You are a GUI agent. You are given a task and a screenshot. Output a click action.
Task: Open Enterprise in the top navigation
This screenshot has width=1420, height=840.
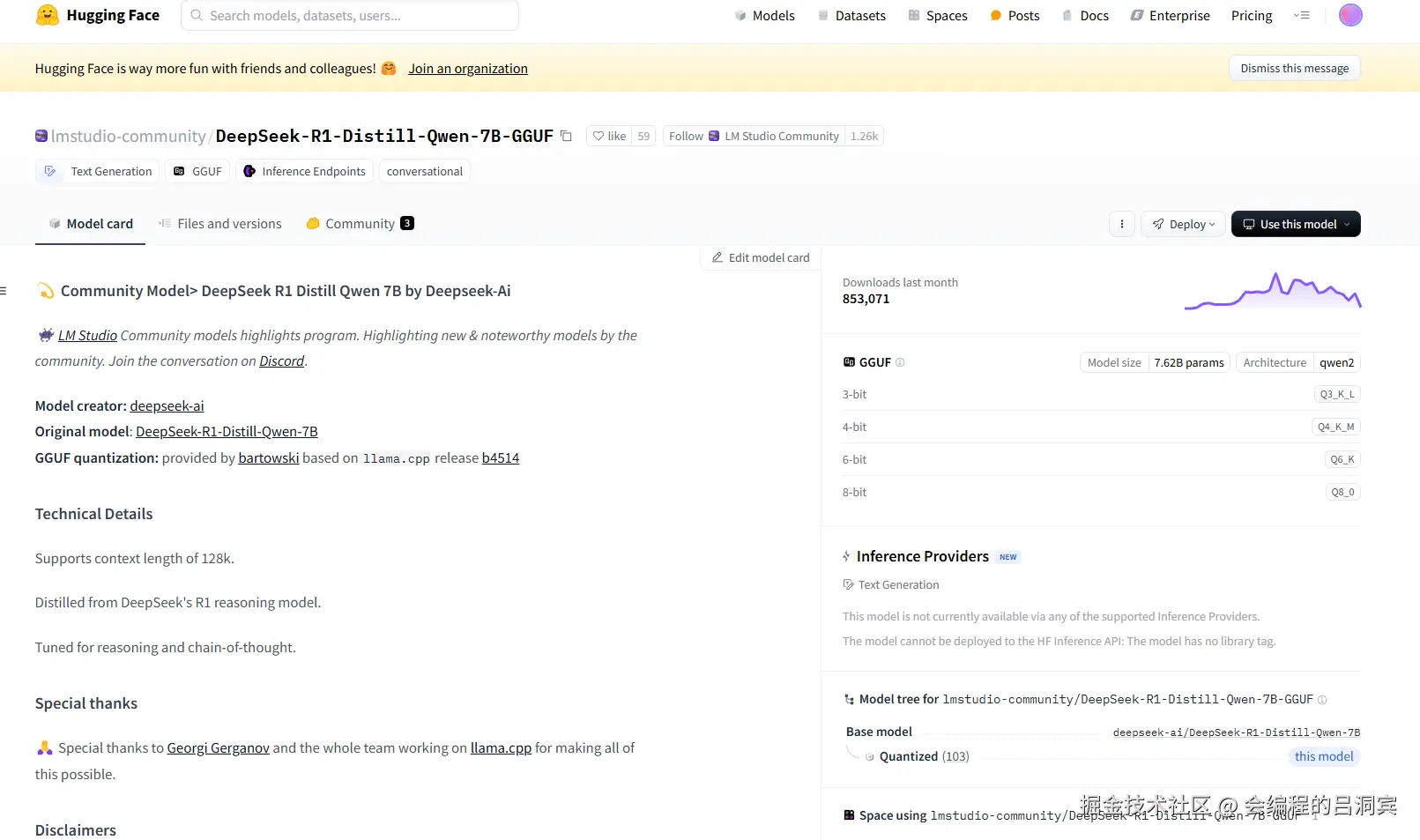[1171, 15]
